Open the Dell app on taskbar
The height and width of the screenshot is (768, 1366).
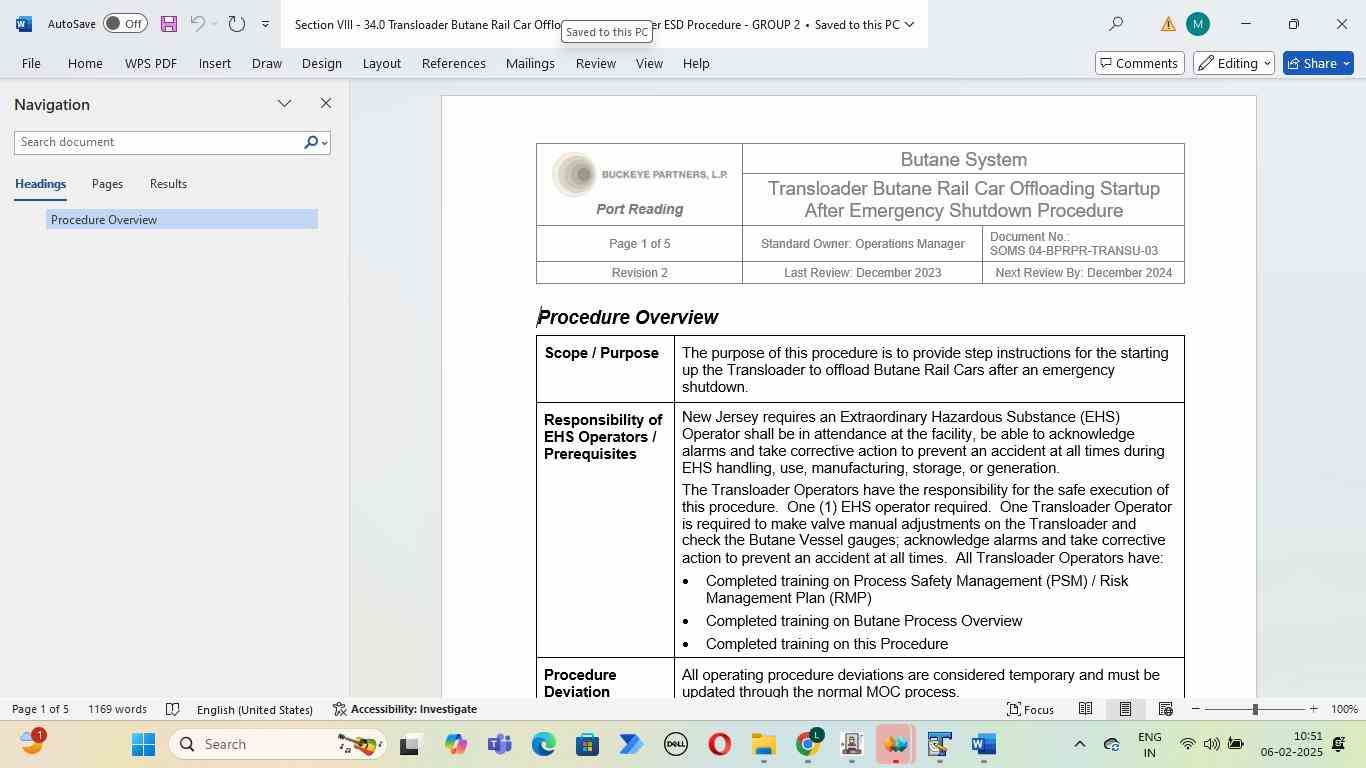675,744
